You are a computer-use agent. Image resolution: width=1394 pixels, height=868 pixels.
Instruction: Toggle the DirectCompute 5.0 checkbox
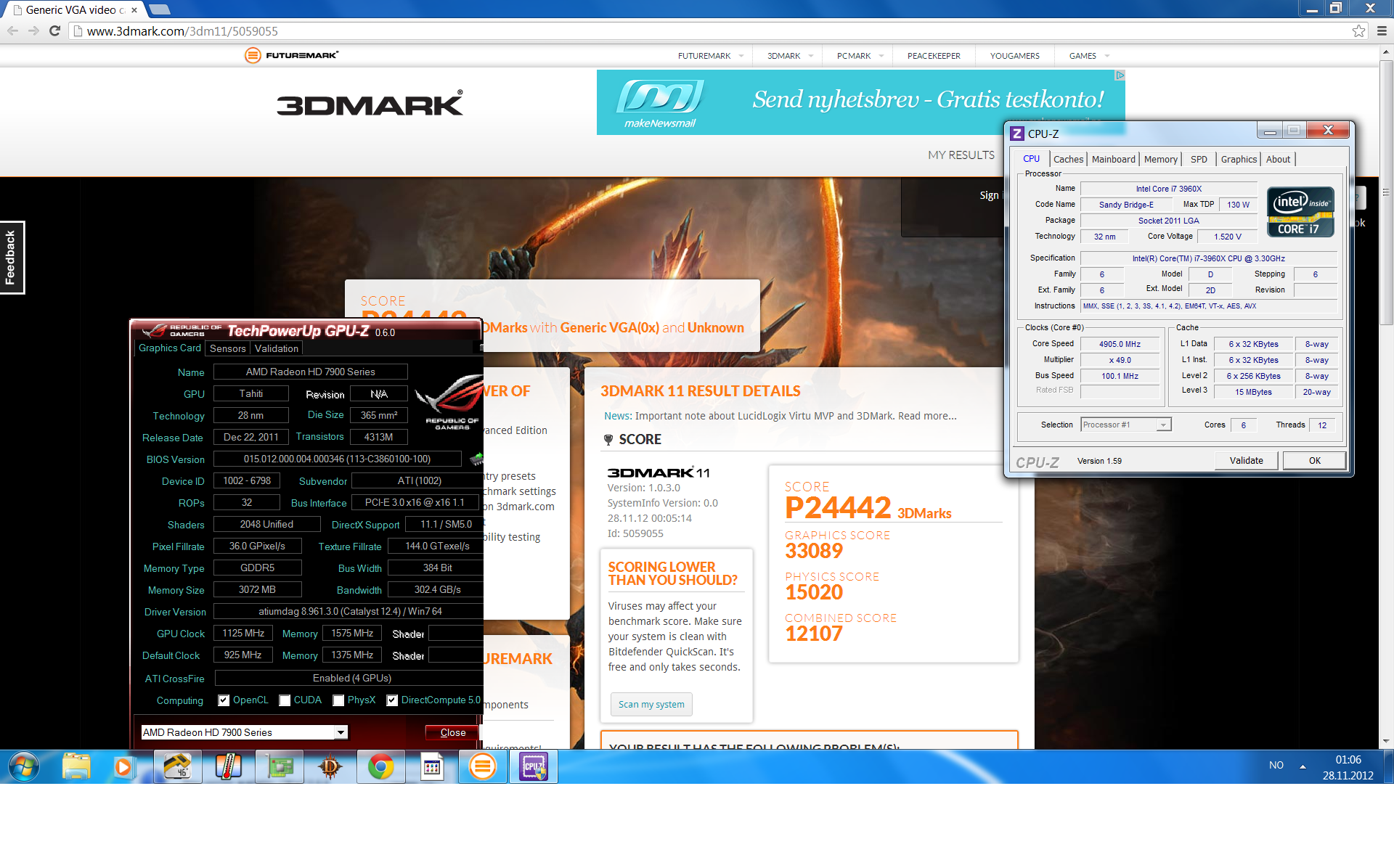[392, 700]
